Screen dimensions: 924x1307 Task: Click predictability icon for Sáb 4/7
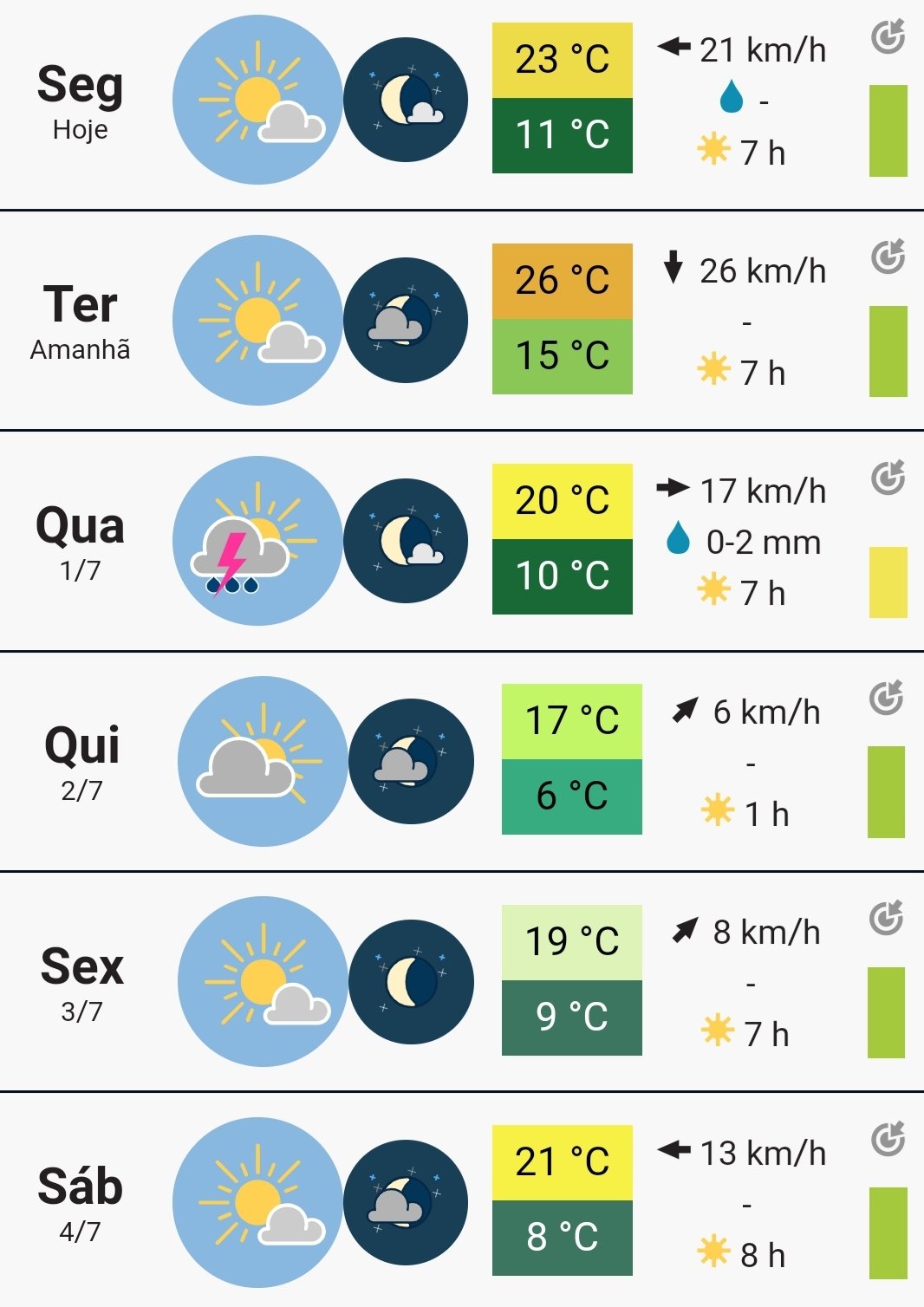pyautogui.click(x=888, y=1139)
